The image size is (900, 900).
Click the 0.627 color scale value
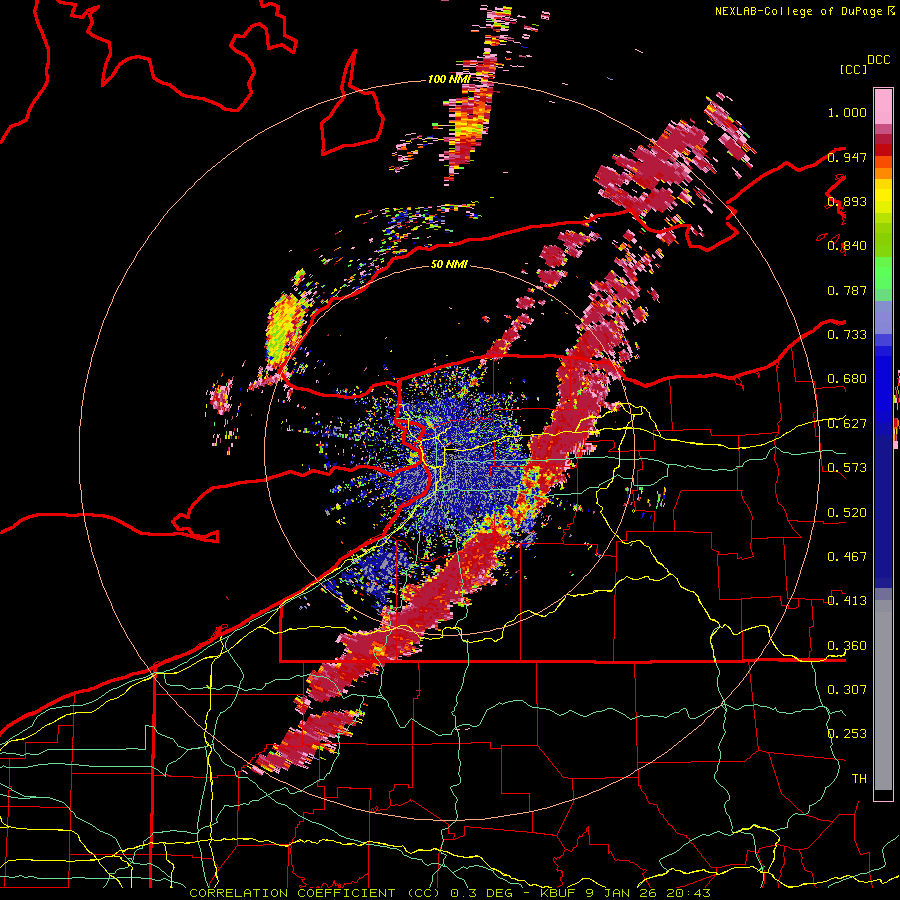point(847,424)
